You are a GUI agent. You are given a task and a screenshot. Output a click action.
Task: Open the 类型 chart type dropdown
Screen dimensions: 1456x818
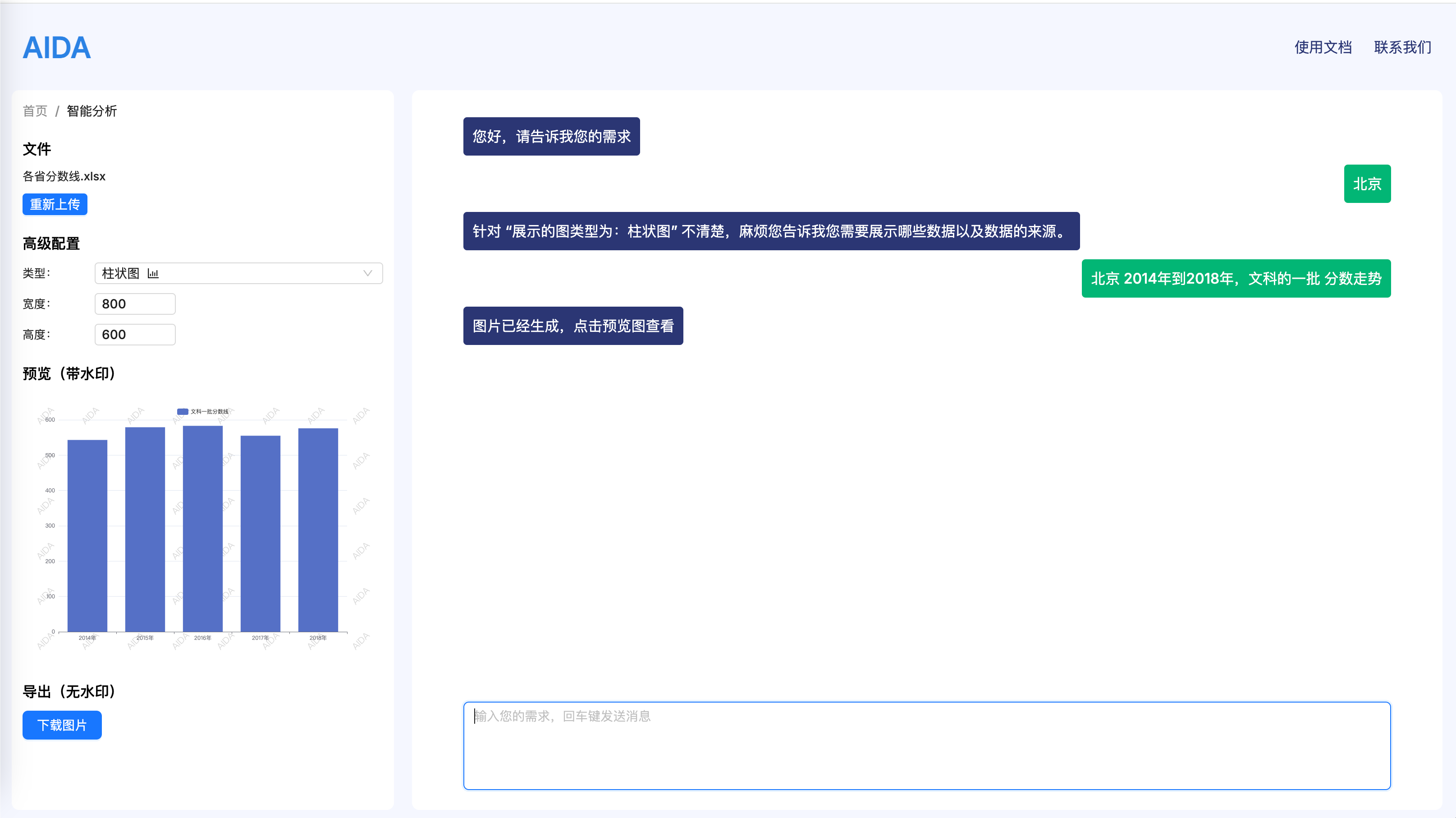pyautogui.click(x=238, y=273)
